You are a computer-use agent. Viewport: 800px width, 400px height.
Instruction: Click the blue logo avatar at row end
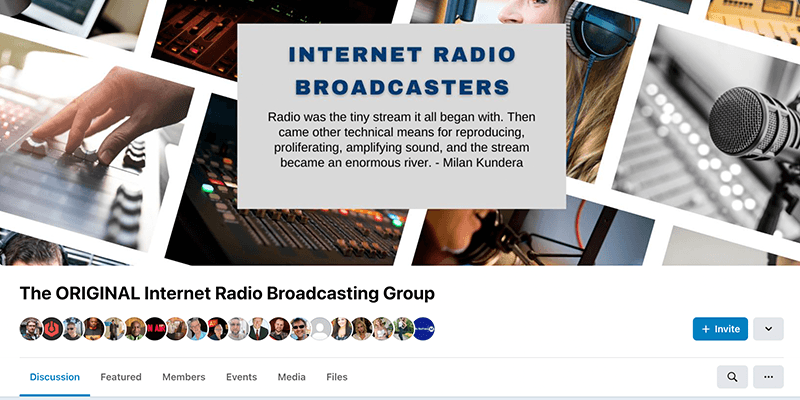click(x=424, y=329)
